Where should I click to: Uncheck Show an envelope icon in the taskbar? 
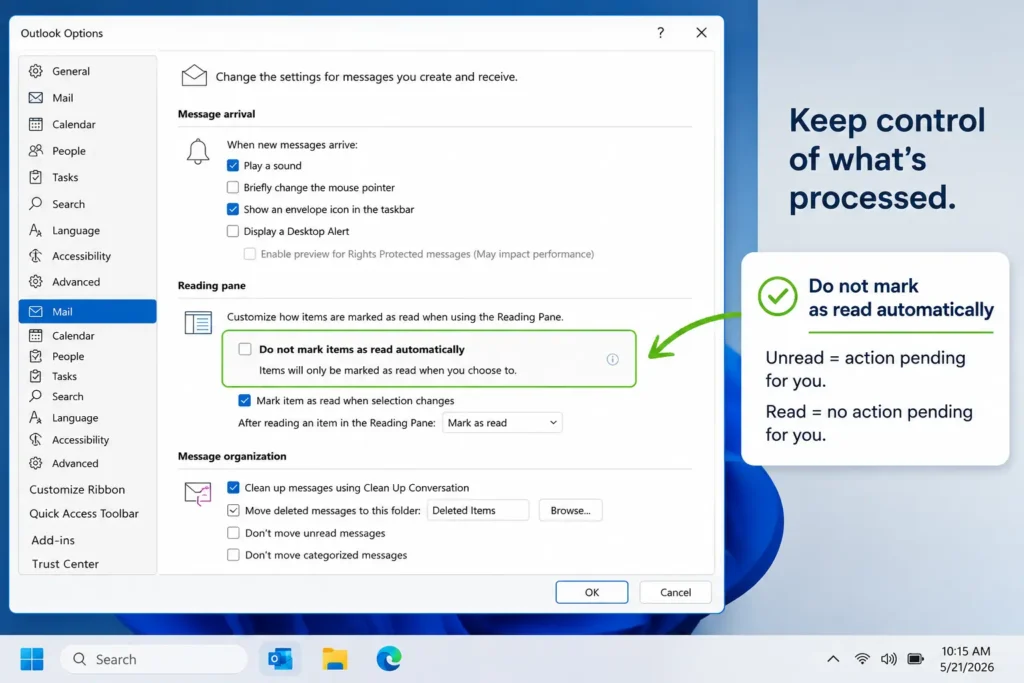(x=232, y=209)
